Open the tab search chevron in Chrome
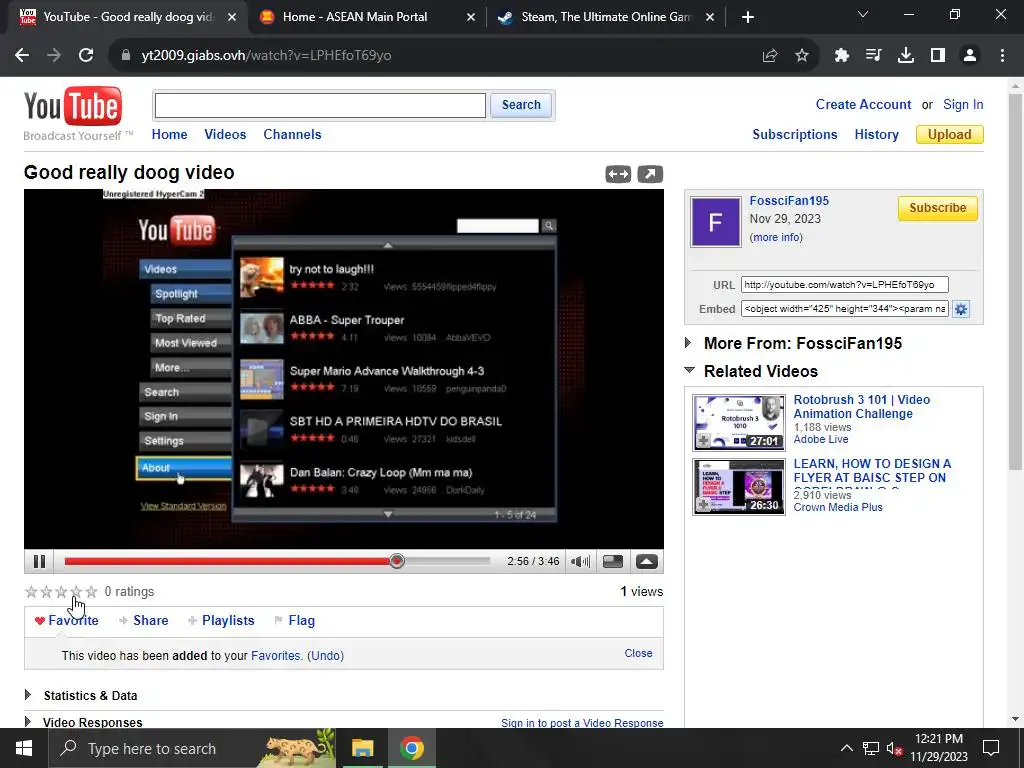The height and width of the screenshot is (768, 1024). pos(863,14)
